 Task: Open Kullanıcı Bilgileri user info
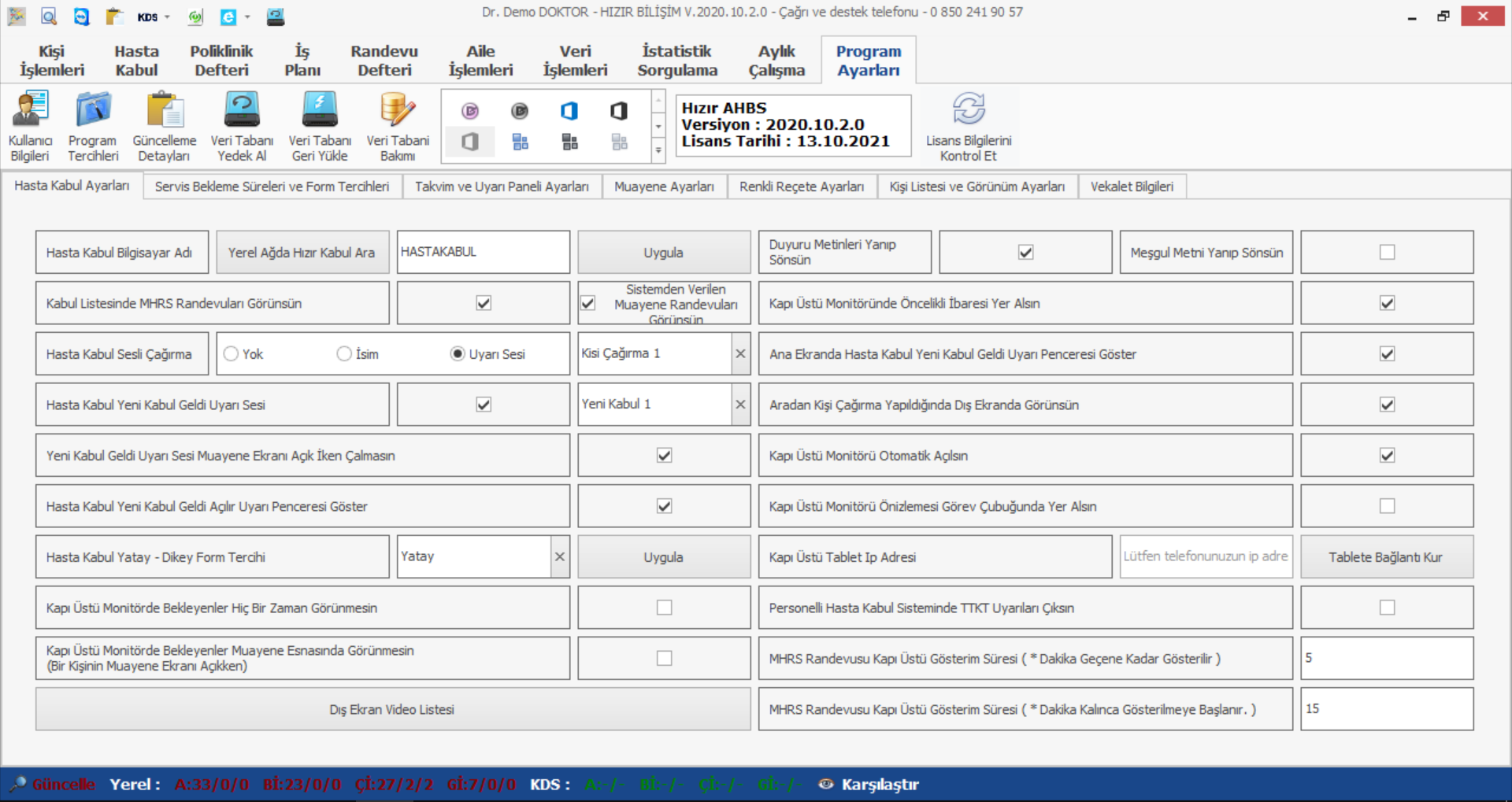point(30,126)
